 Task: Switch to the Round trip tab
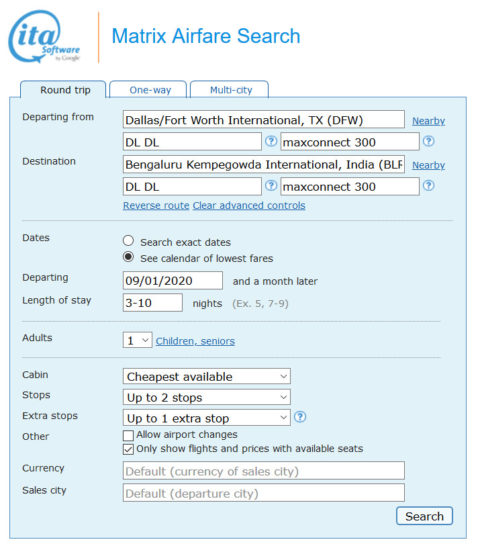click(x=63, y=89)
